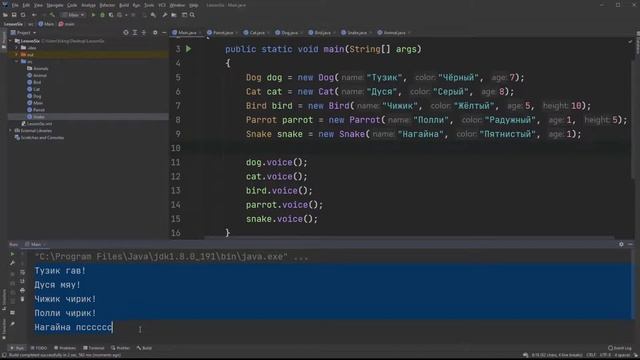The height and width of the screenshot is (360, 640).
Task: Open Project panel gear options
Action: click(x=155, y=32)
